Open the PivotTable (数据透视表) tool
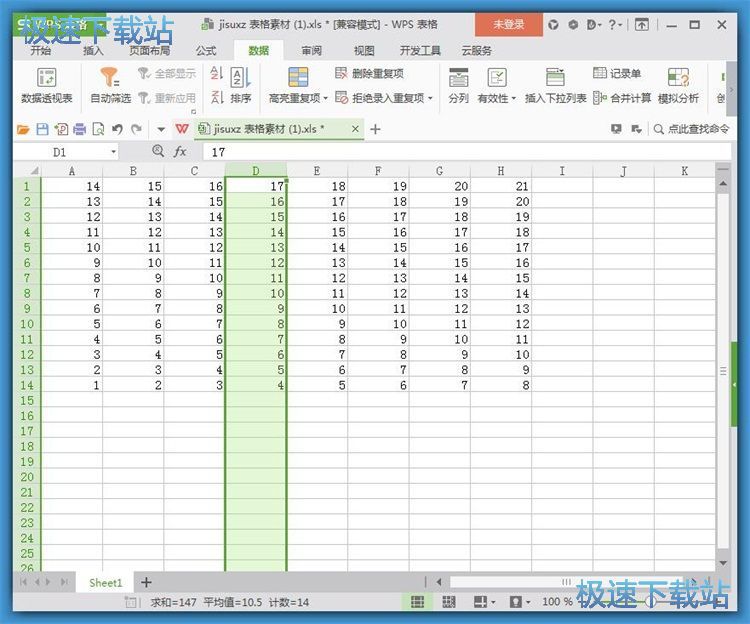The width and height of the screenshot is (750, 624). [x=46, y=85]
